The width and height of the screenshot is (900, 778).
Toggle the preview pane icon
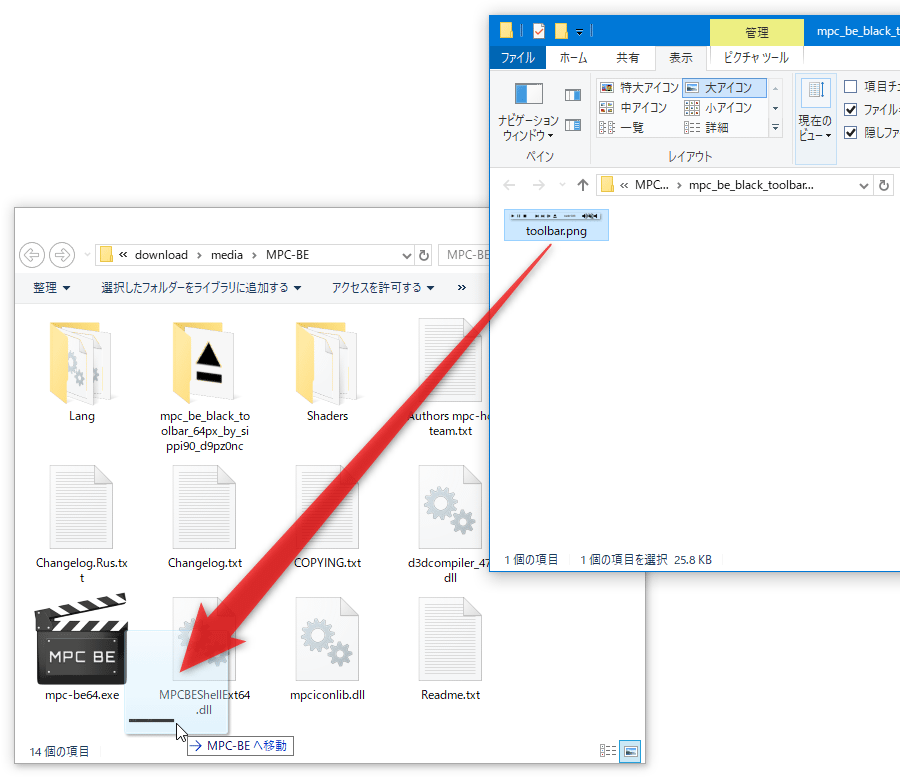(x=573, y=95)
